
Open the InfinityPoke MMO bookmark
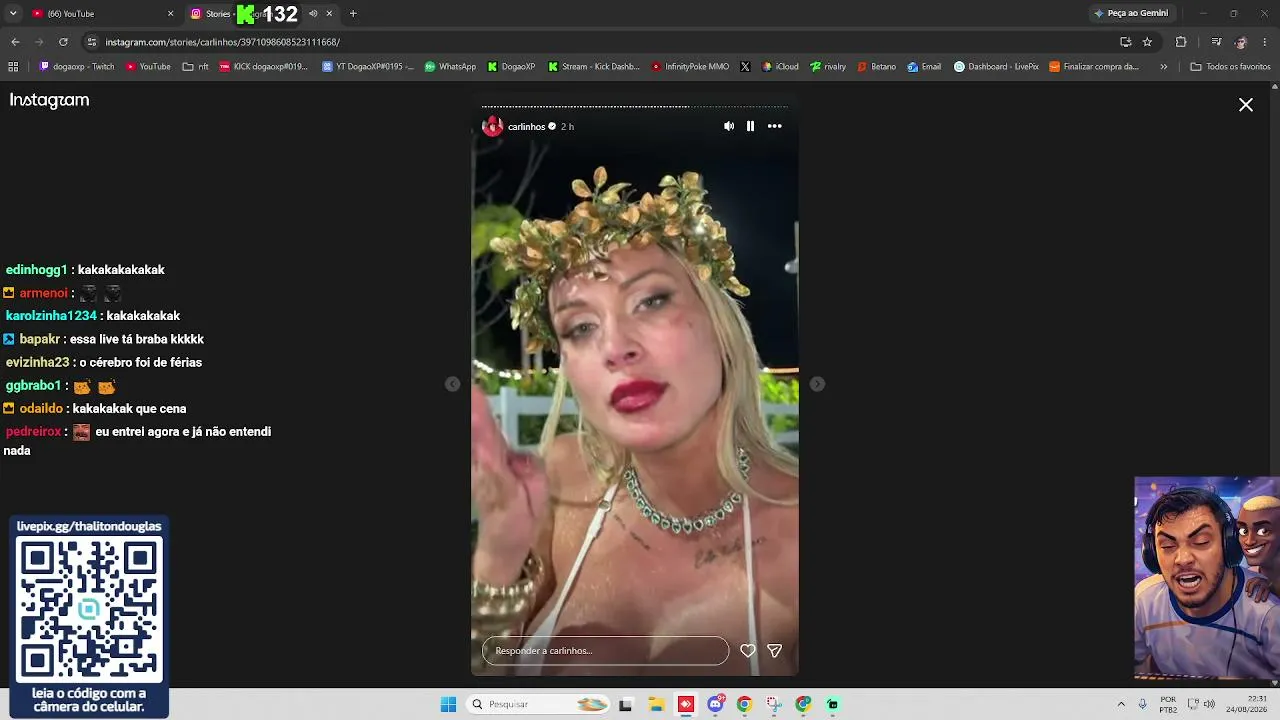click(690, 67)
